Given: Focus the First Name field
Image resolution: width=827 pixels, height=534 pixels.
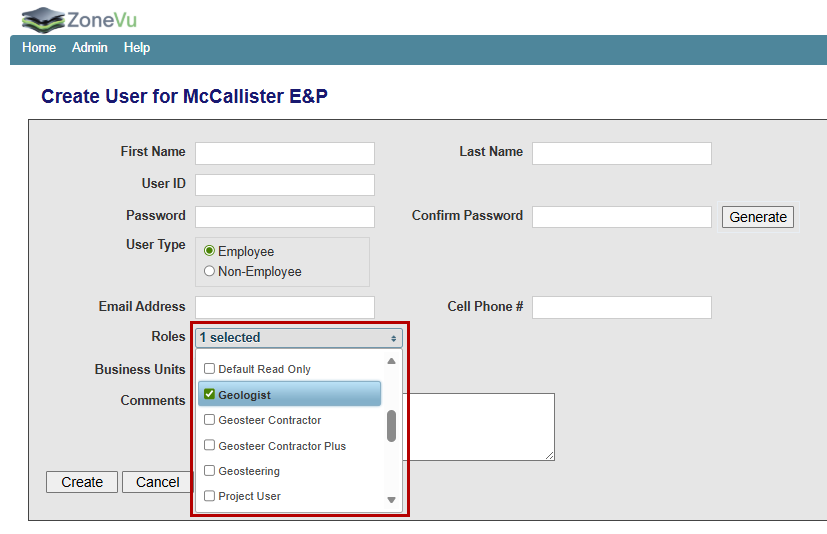Looking at the screenshot, I should [285, 153].
